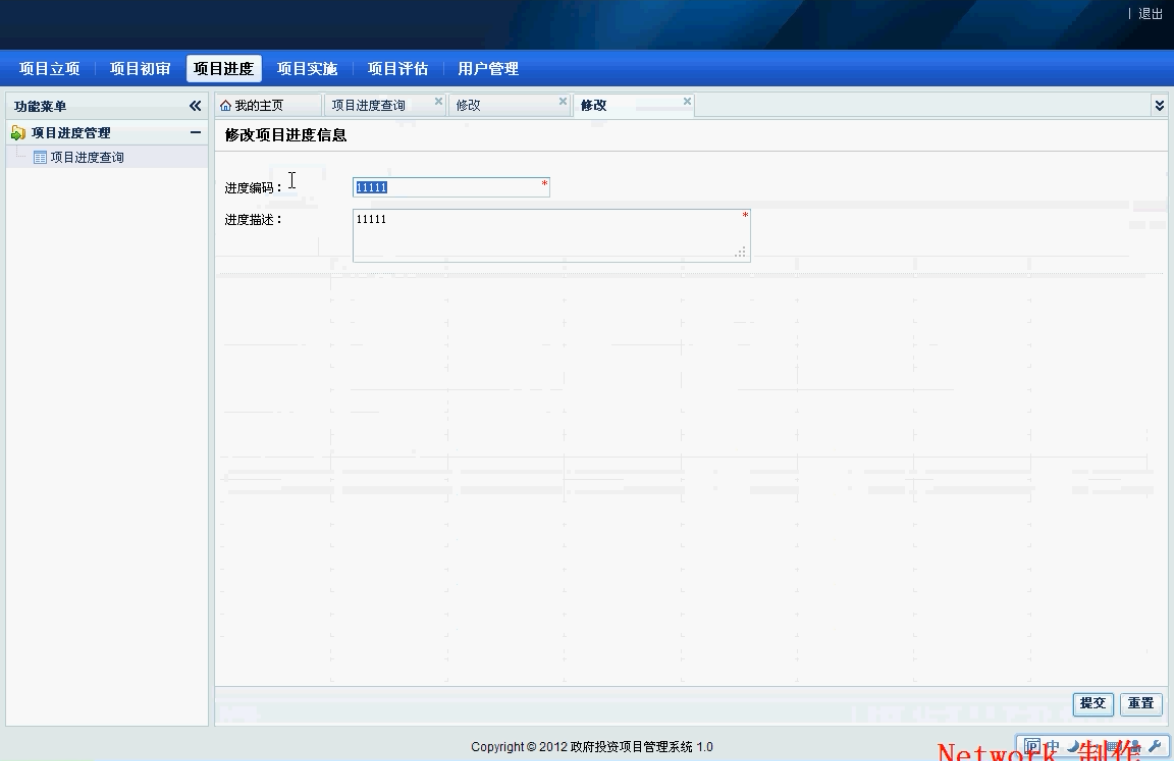Click the 退出 logout link
This screenshot has width=1174, height=761.
[x=1151, y=13]
